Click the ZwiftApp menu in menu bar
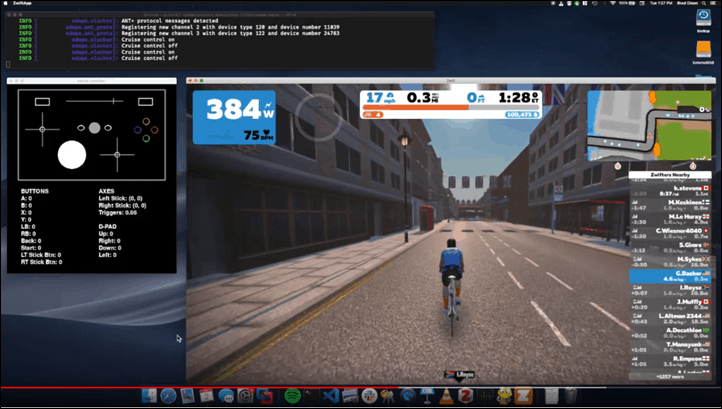The width and height of the screenshot is (722, 409). coord(22,3)
